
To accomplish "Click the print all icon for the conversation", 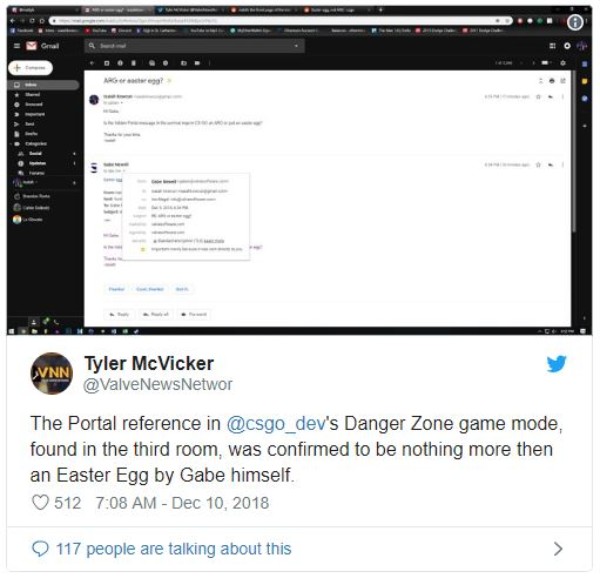I will click(x=551, y=81).
